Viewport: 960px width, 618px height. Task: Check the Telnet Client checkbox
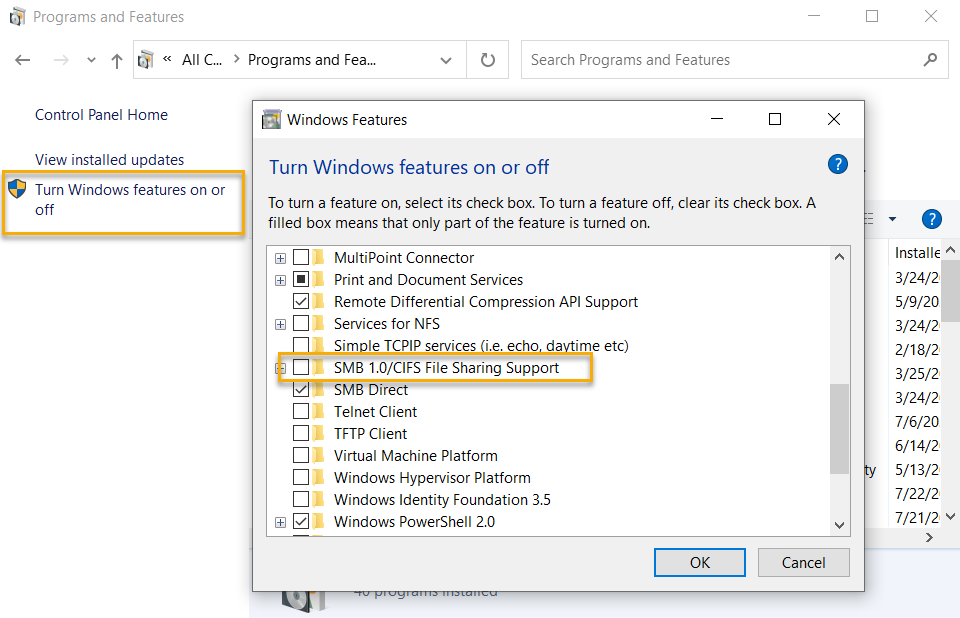tap(301, 412)
